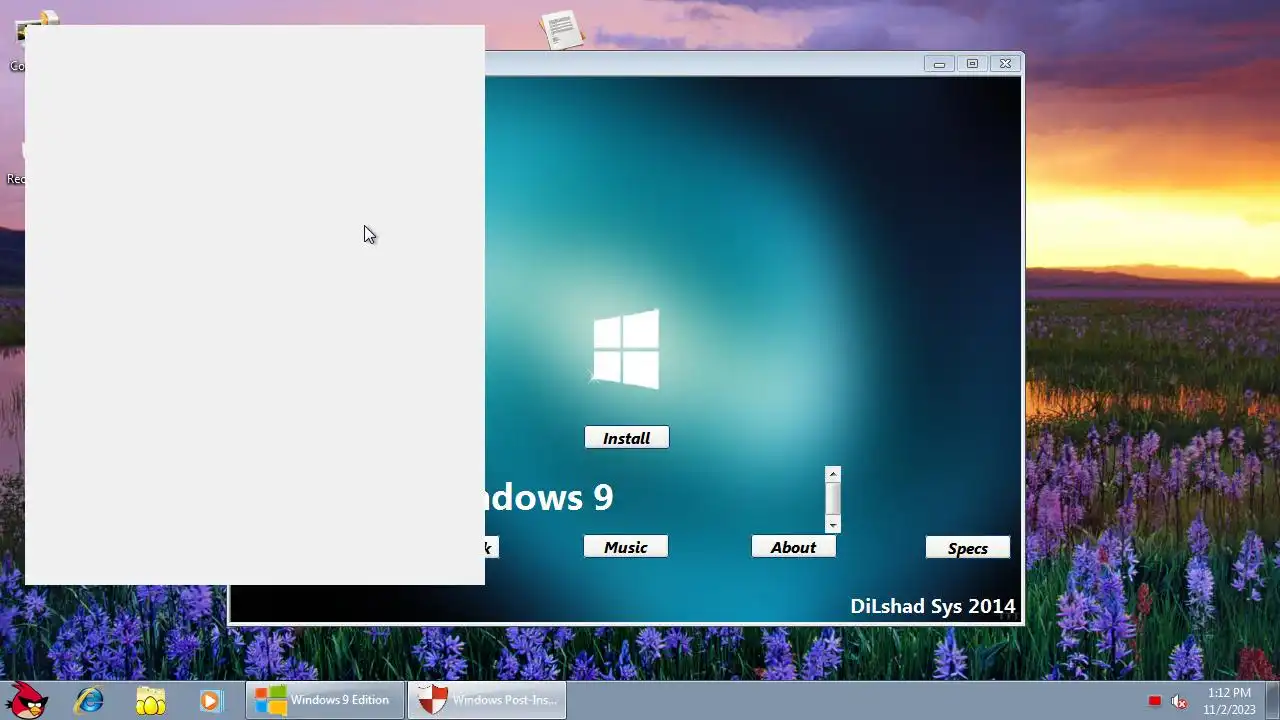Open the muted volume tray icon
This screenshot has height=720, width=1280.
click(x=1180, y=701)
